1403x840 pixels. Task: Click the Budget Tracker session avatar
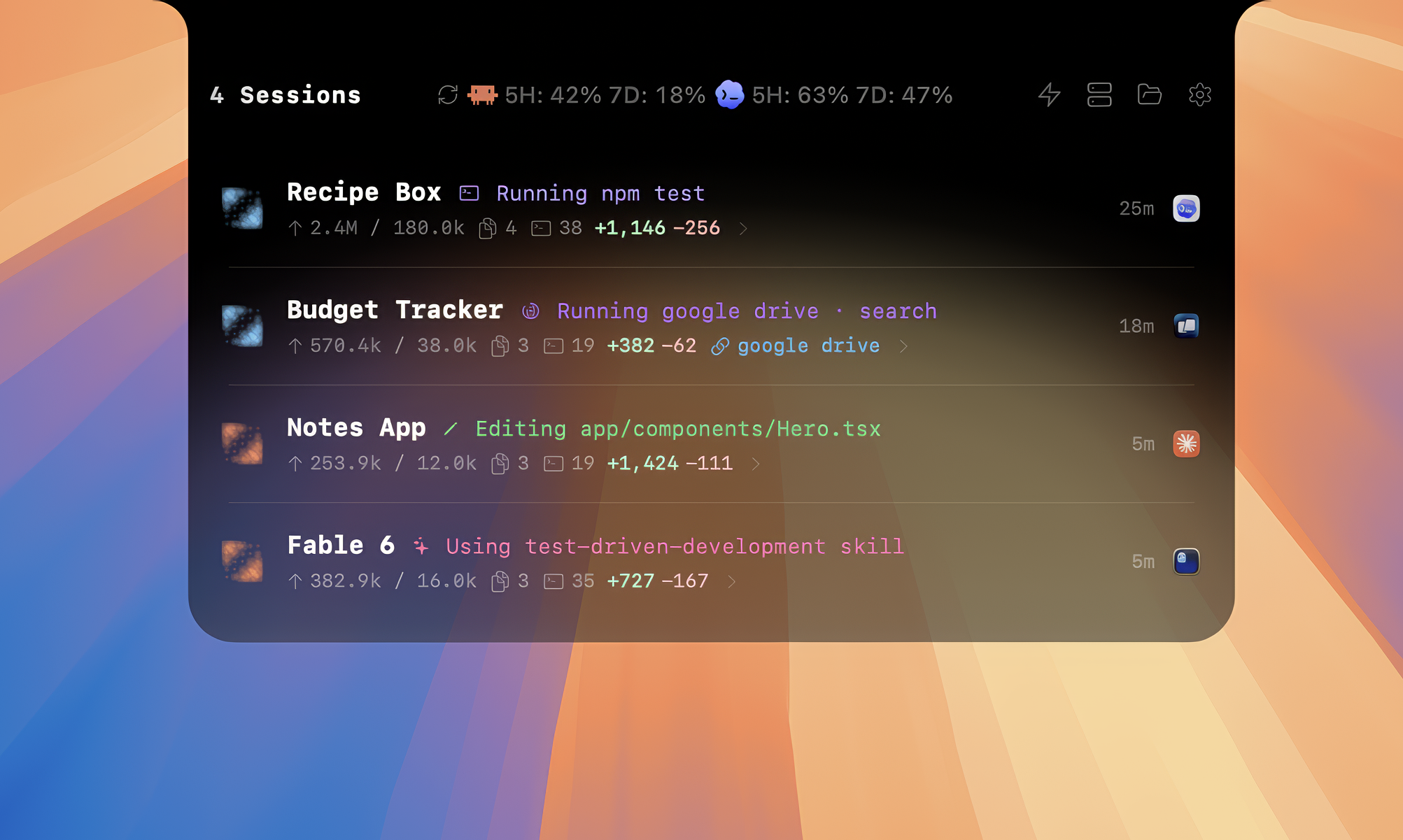(242, 326)
